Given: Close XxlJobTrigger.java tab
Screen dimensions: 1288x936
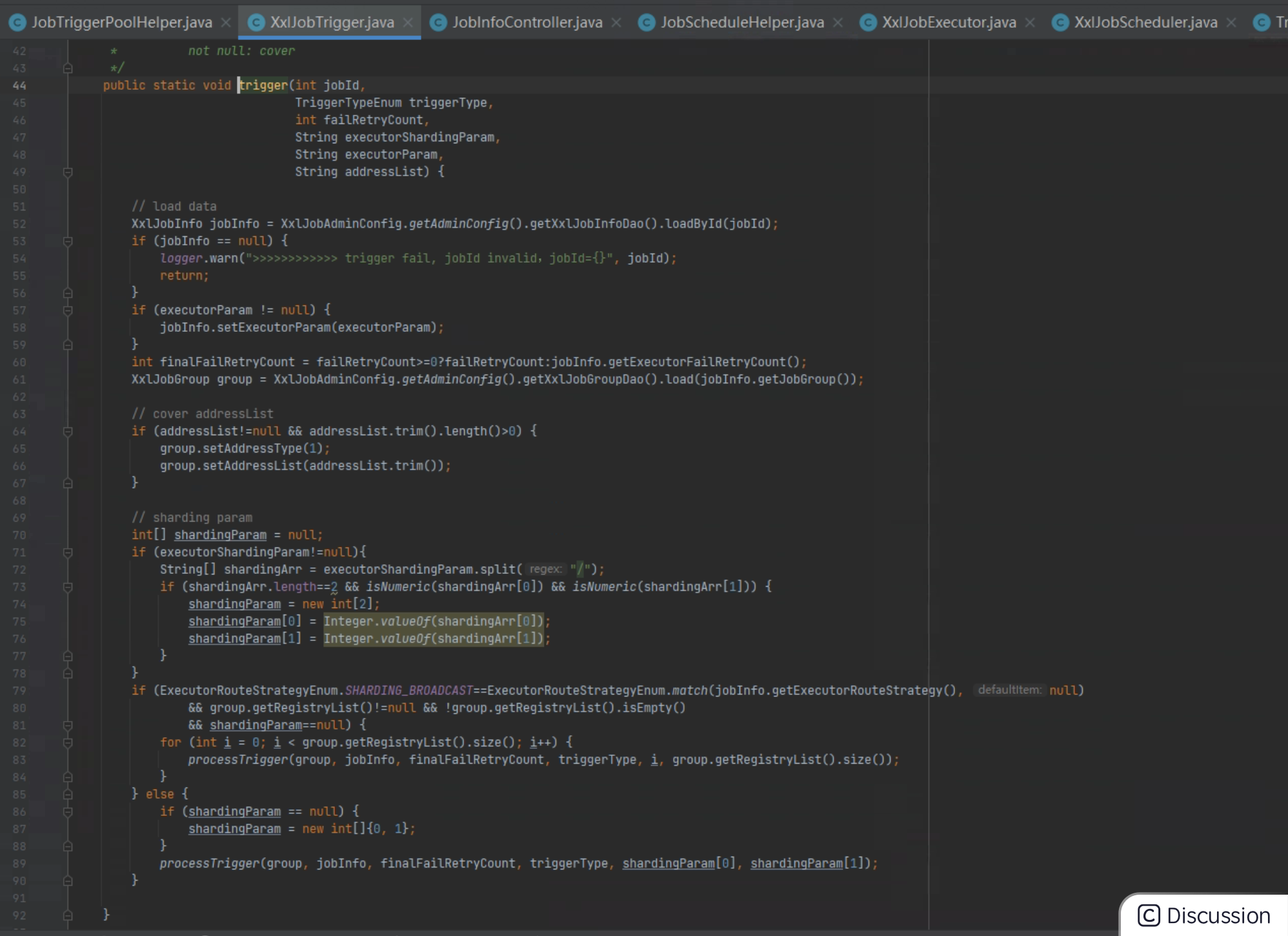Looking at the screenshot, I should pyautogui.click(x=408, y=23).
